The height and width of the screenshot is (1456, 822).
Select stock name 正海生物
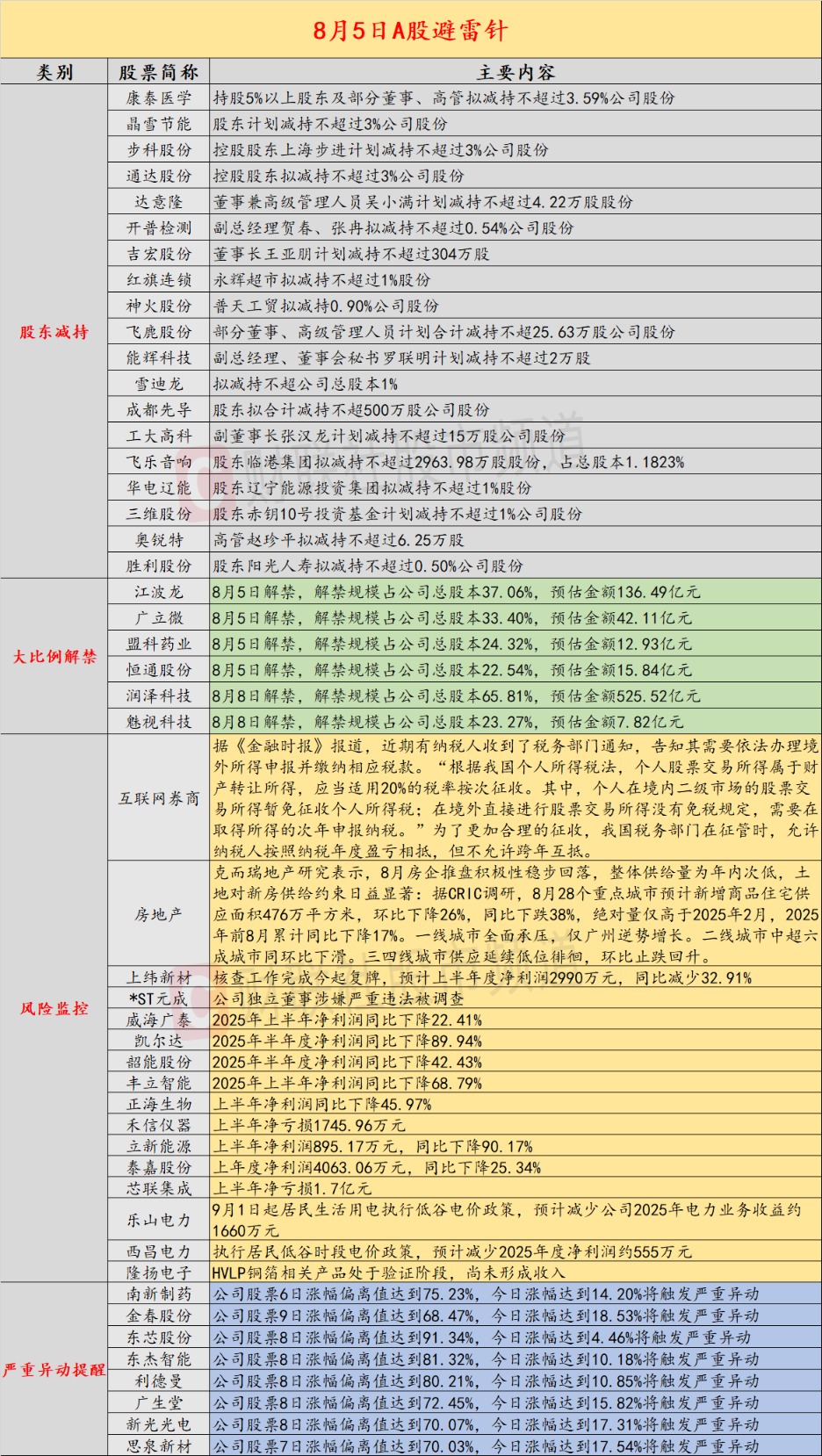tap(159, 1104)
